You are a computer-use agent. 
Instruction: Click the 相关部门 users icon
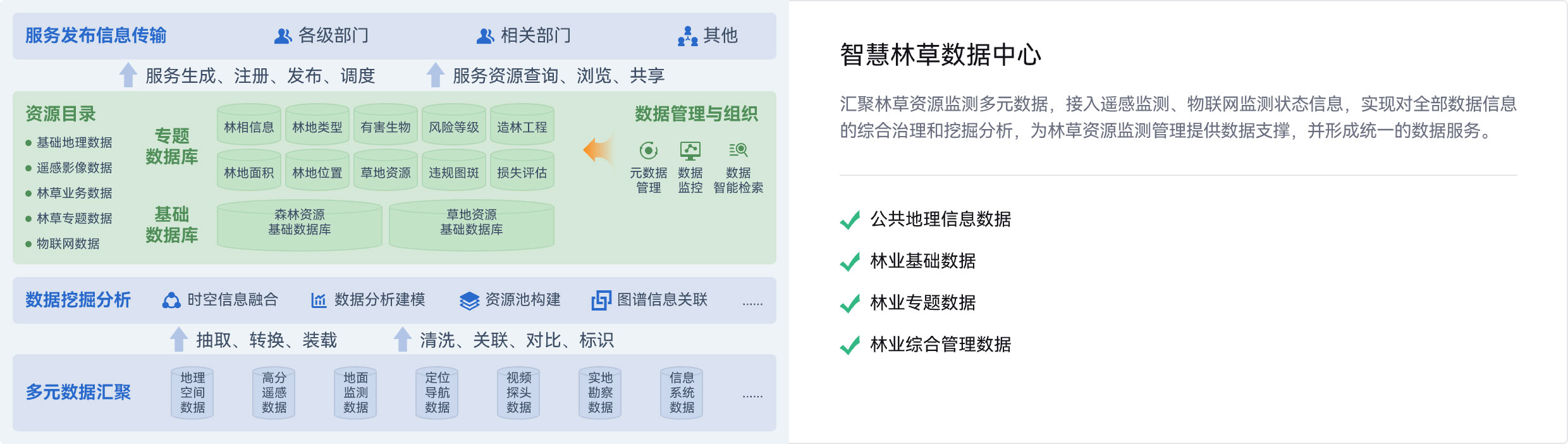coord(485,36)
